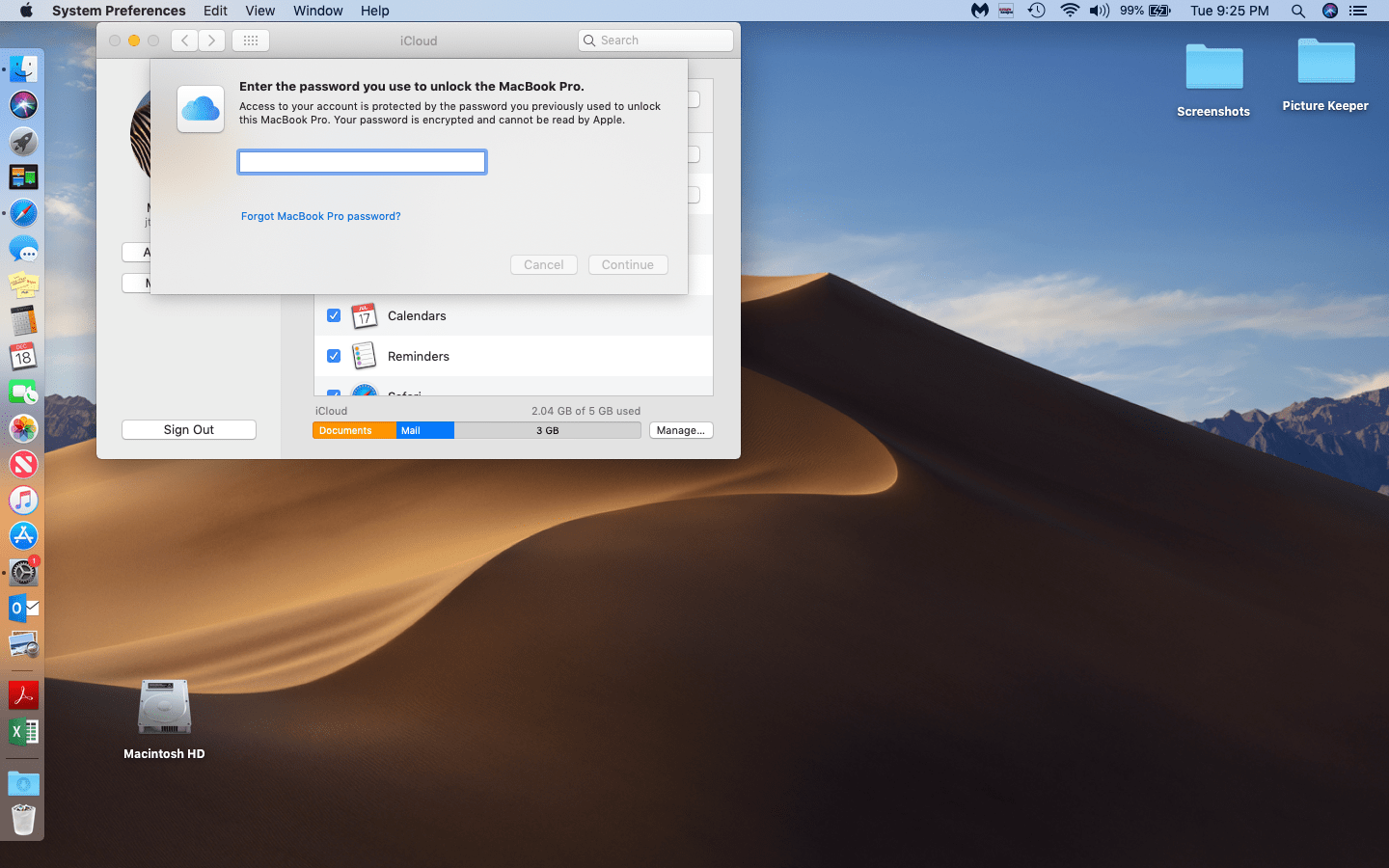The image size is (1389, 868).
Task: Click inside the password entry field
Action: pos(362,161)
